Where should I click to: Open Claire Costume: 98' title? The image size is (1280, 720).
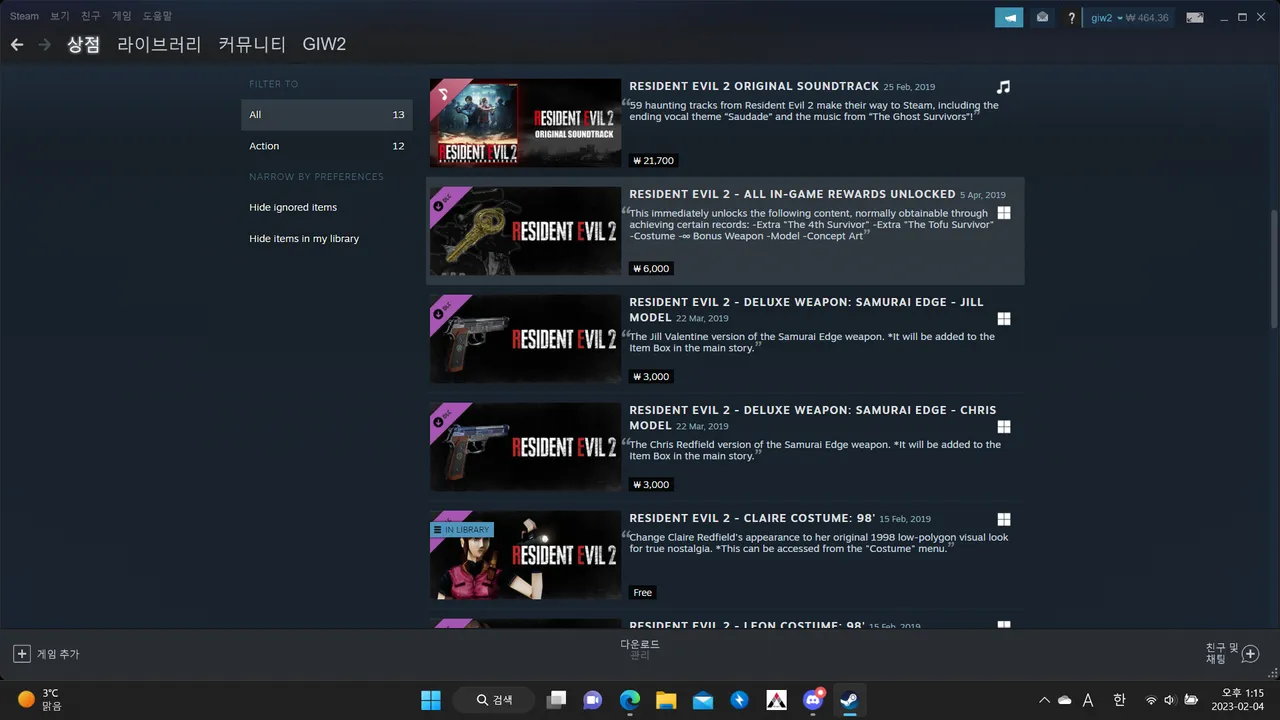pyautogui.click(x=752, y=518)
